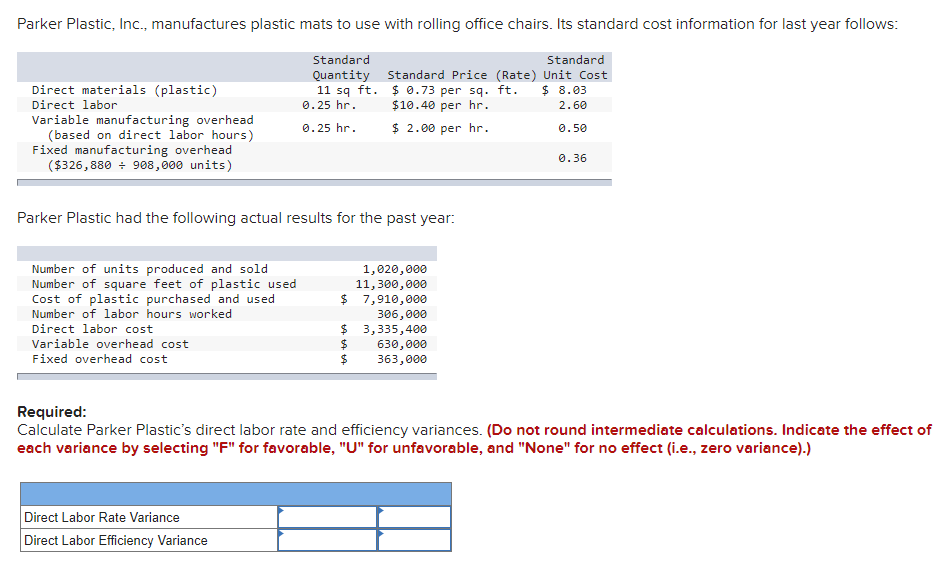Click '($326,880 ÷ 908,000 units)' text
The height and width of the screenshot is (569, 942).
point(139,165)
